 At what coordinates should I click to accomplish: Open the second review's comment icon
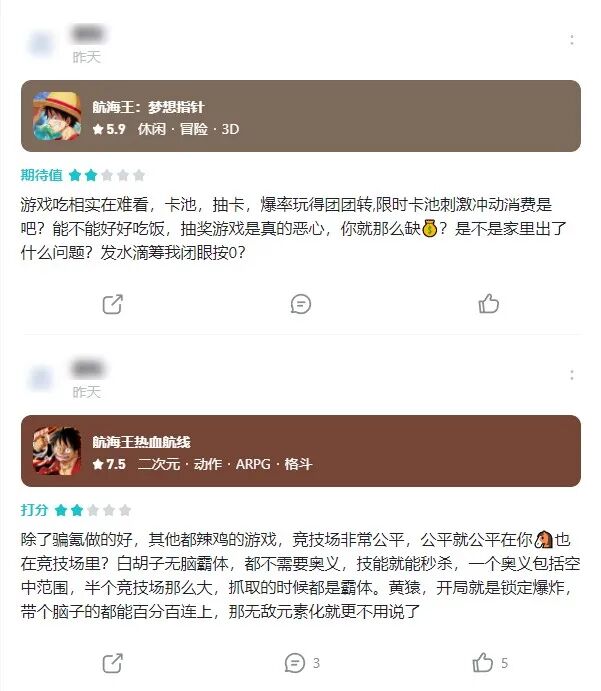(295, 663)
